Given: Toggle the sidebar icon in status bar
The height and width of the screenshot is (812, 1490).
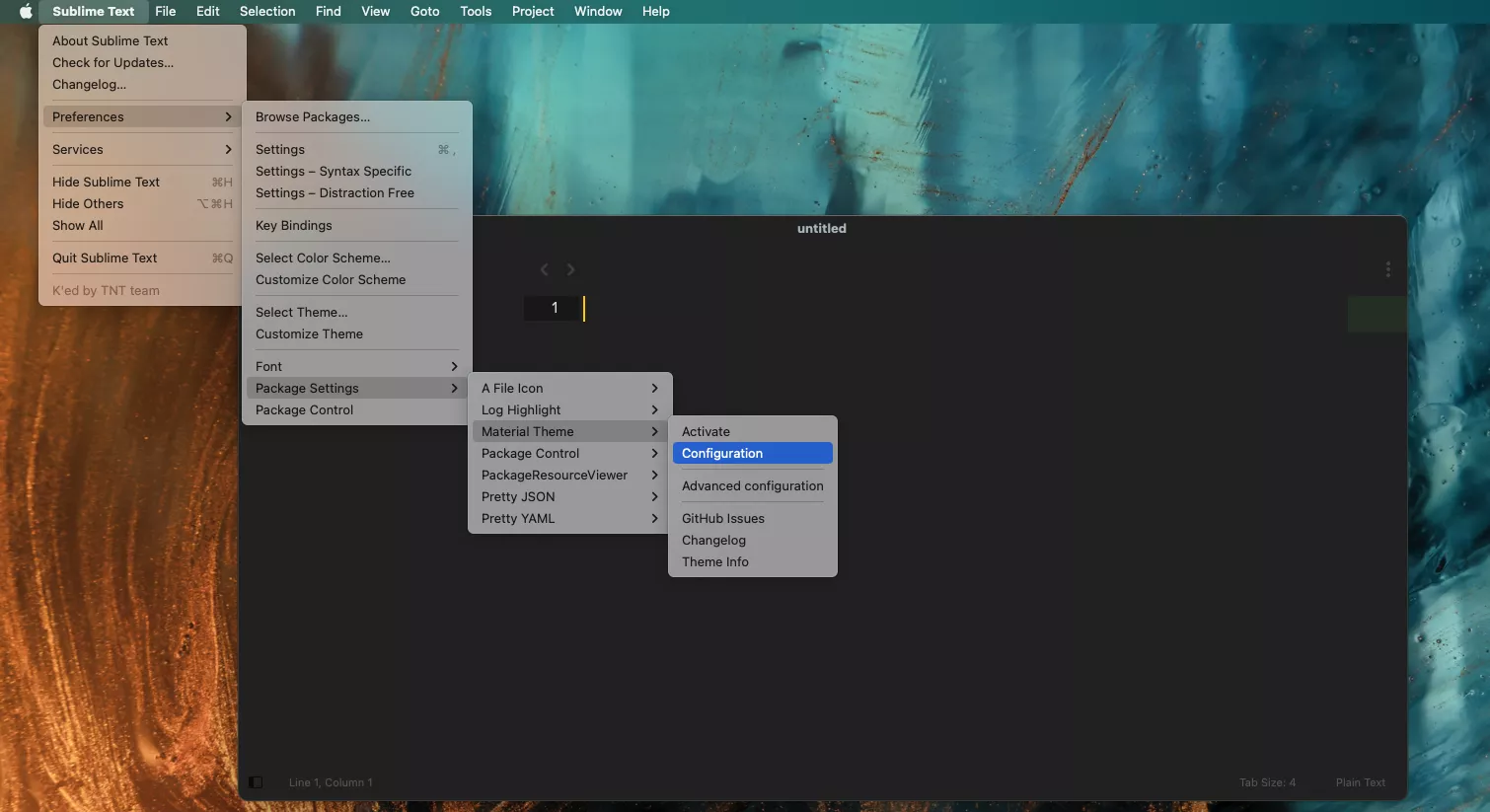Looking at the screenshot, I should (x=256, y=782).
